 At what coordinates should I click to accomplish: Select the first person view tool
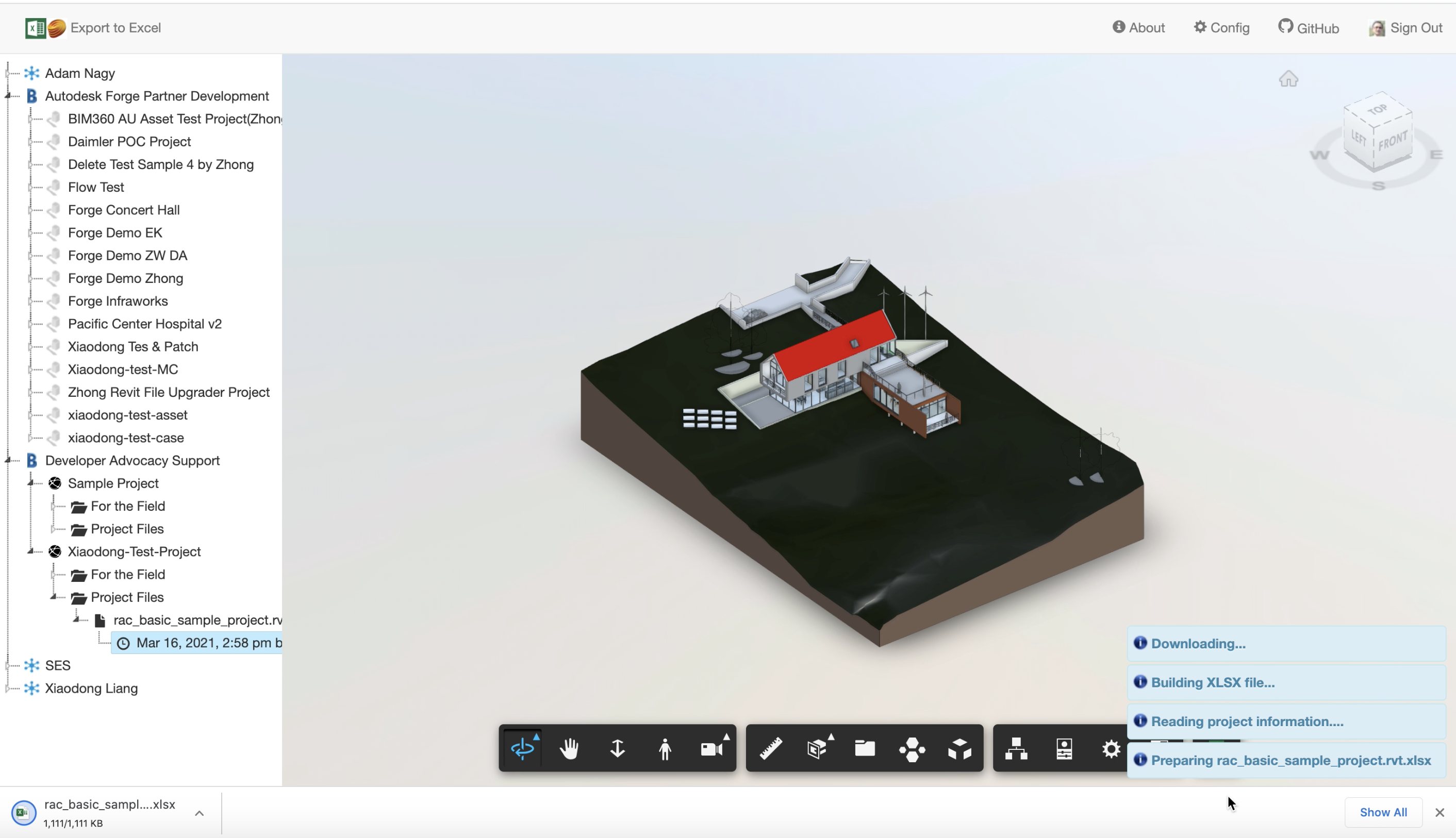665,748
